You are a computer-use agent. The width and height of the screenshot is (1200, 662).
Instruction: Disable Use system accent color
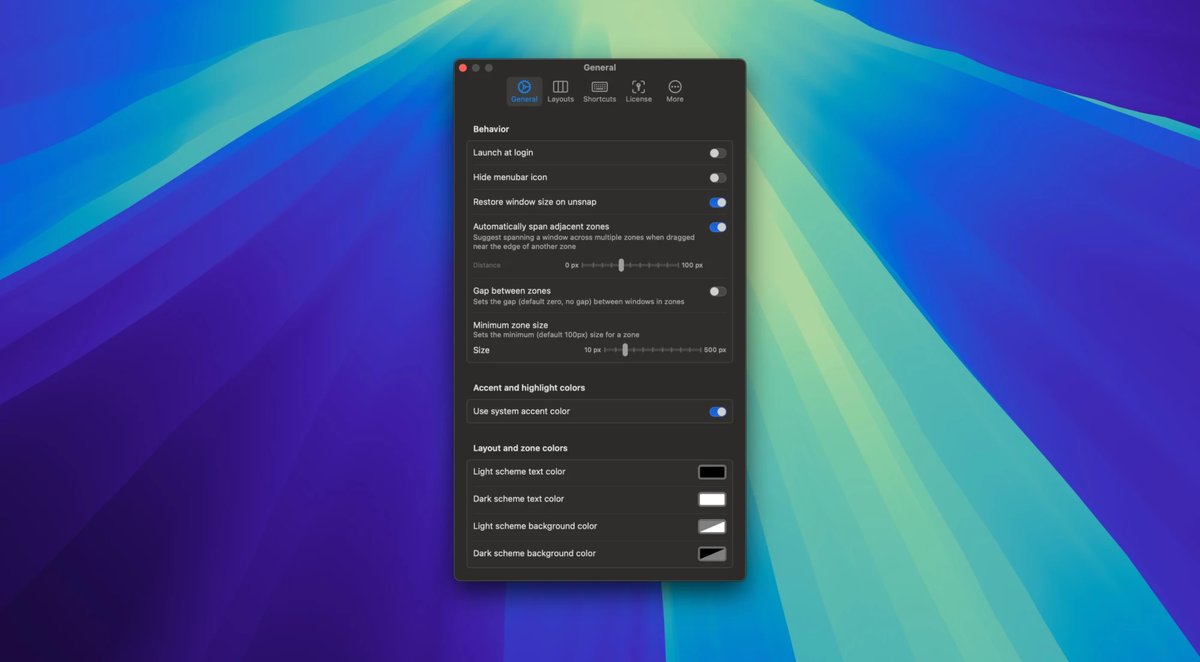(716, 411)
